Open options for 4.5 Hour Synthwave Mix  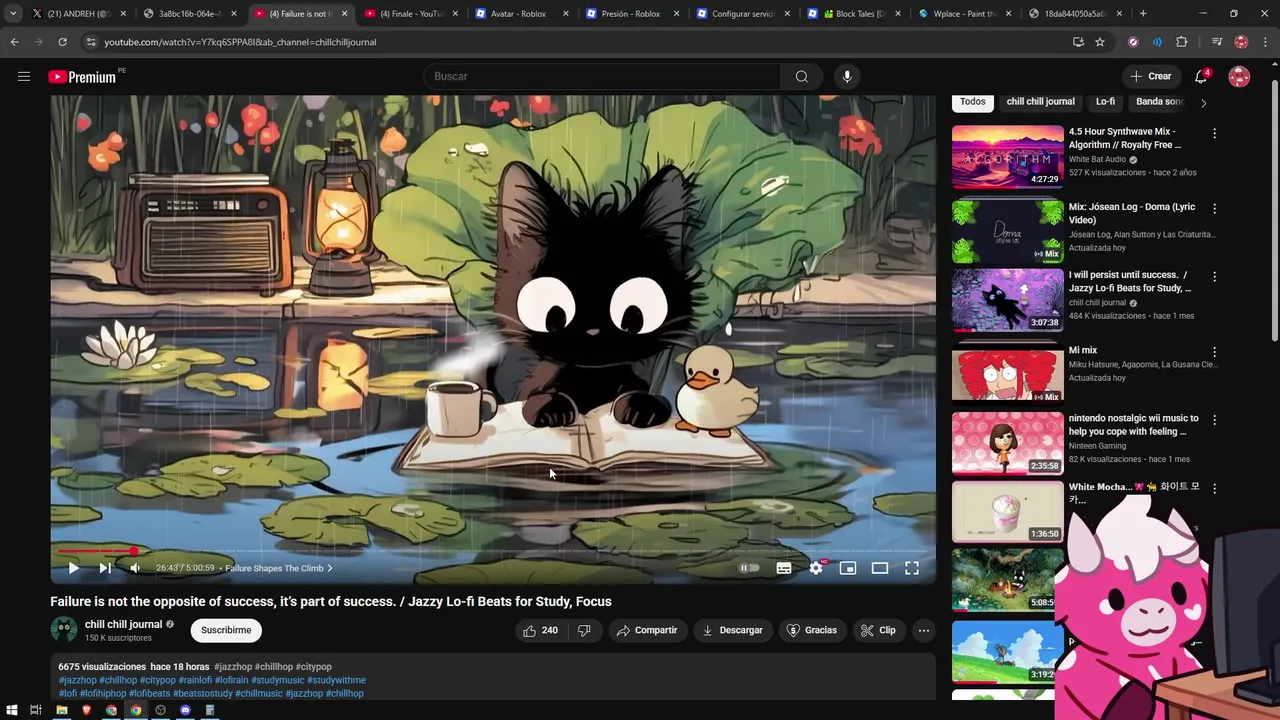point(1214,133)
